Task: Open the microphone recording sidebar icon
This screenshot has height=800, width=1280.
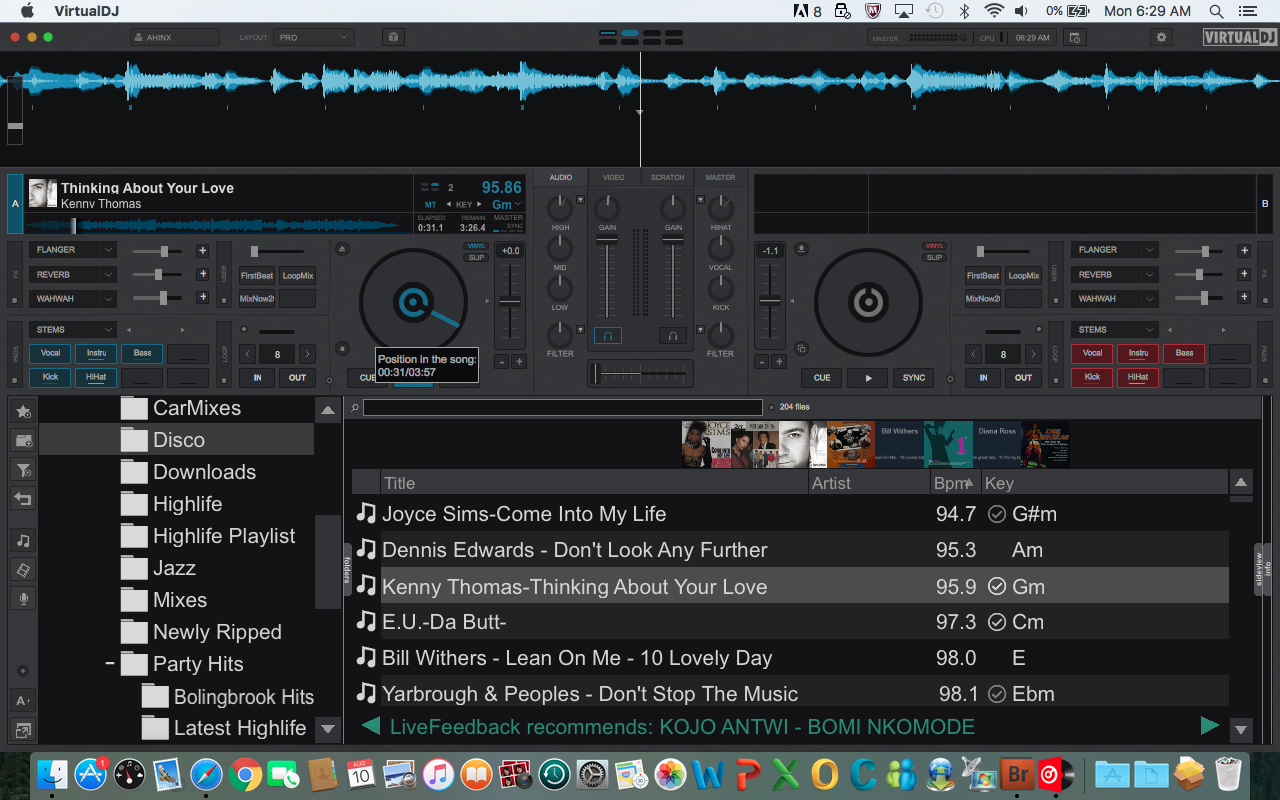Action: pos(23,598)
